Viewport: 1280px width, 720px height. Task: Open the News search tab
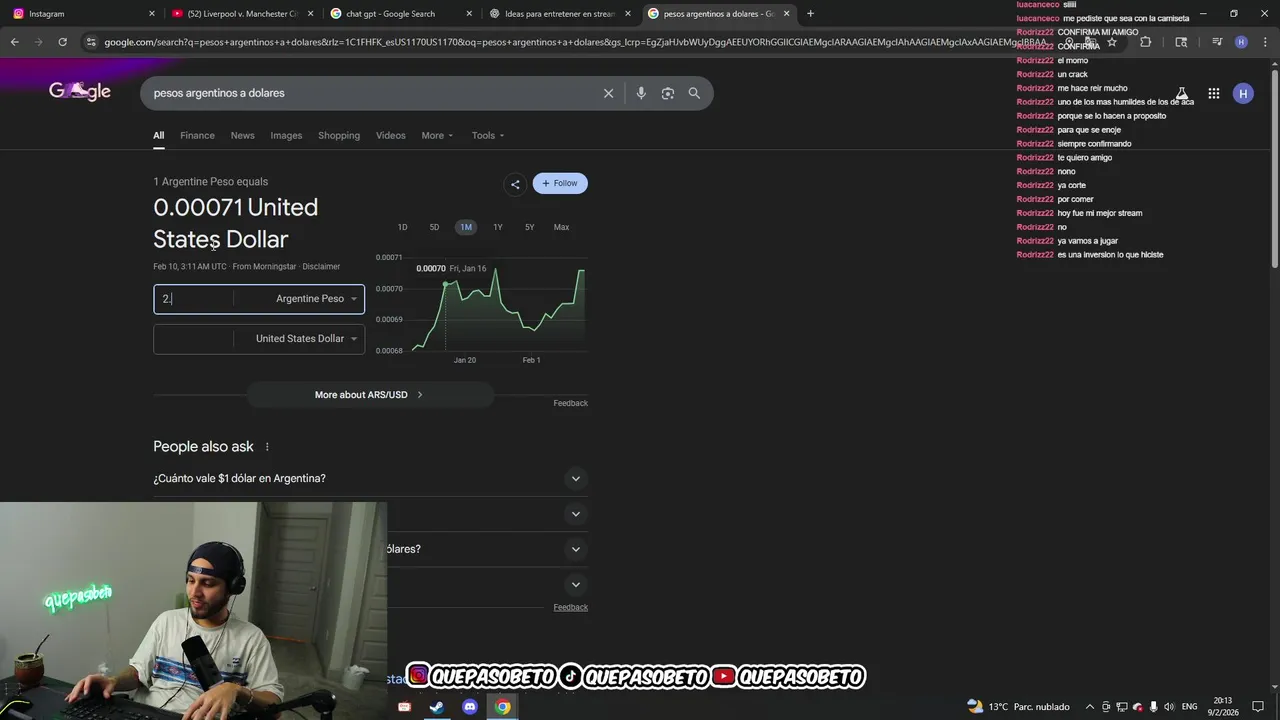[242, 135]
